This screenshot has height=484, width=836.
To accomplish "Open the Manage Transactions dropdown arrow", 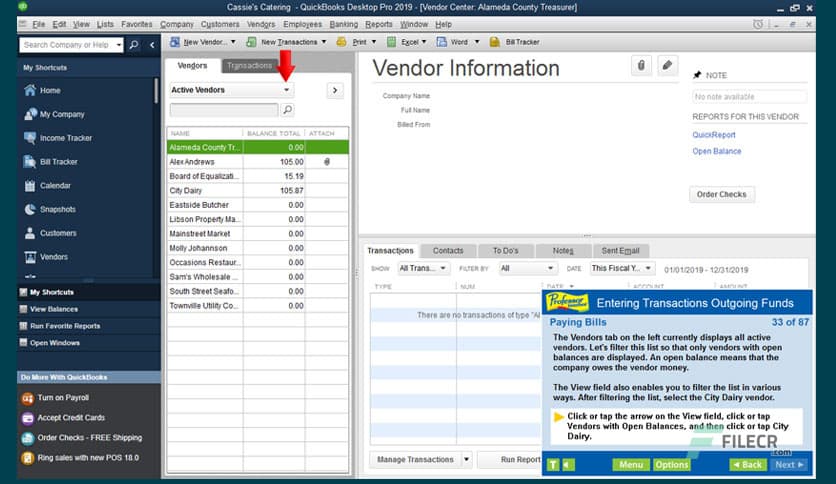I will coord(467,459).
